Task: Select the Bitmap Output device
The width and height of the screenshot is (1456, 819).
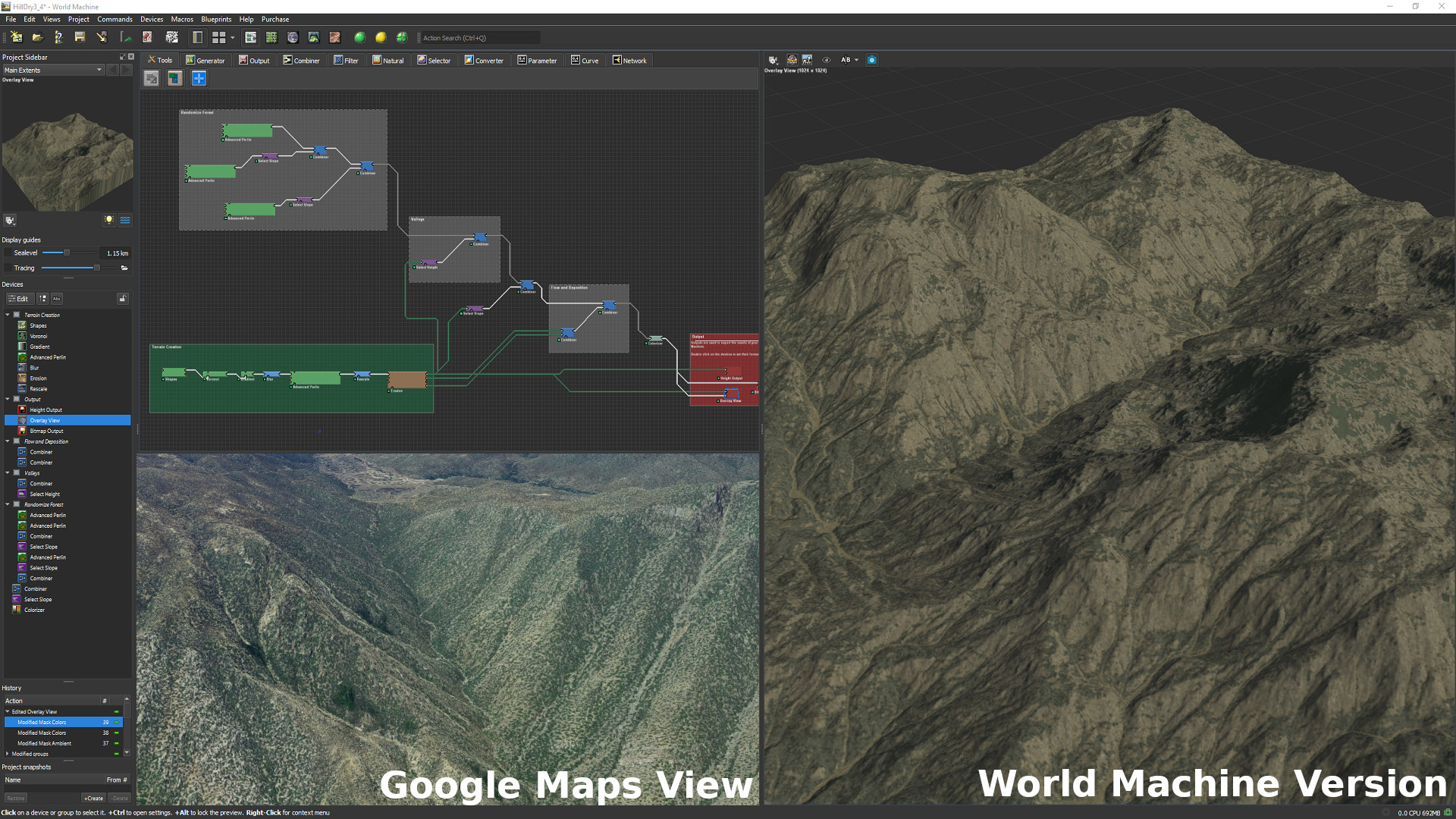Action: pos(46,431)
